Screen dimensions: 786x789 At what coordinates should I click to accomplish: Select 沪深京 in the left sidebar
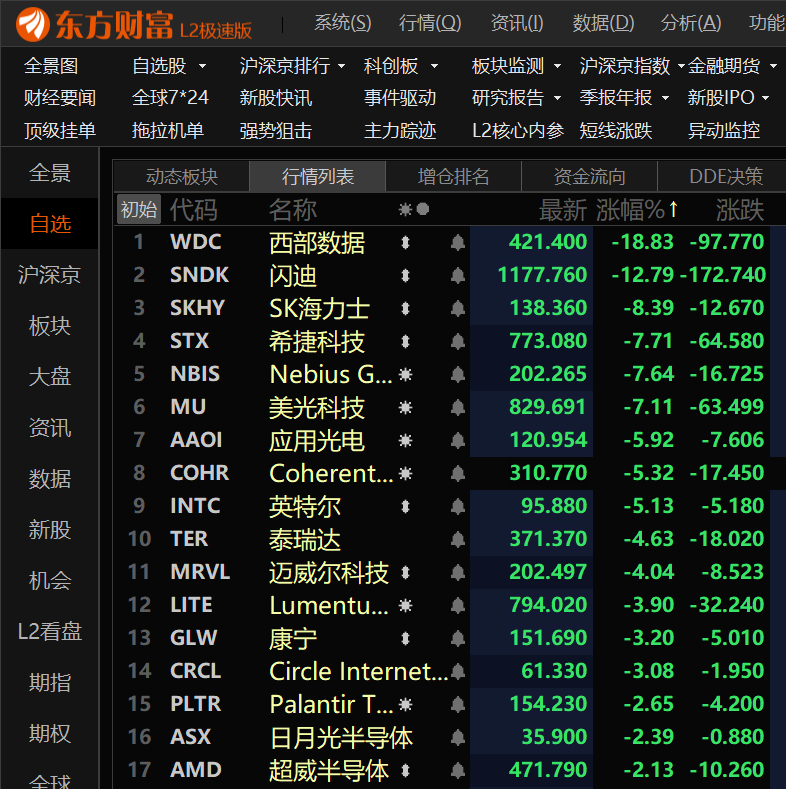49,275
